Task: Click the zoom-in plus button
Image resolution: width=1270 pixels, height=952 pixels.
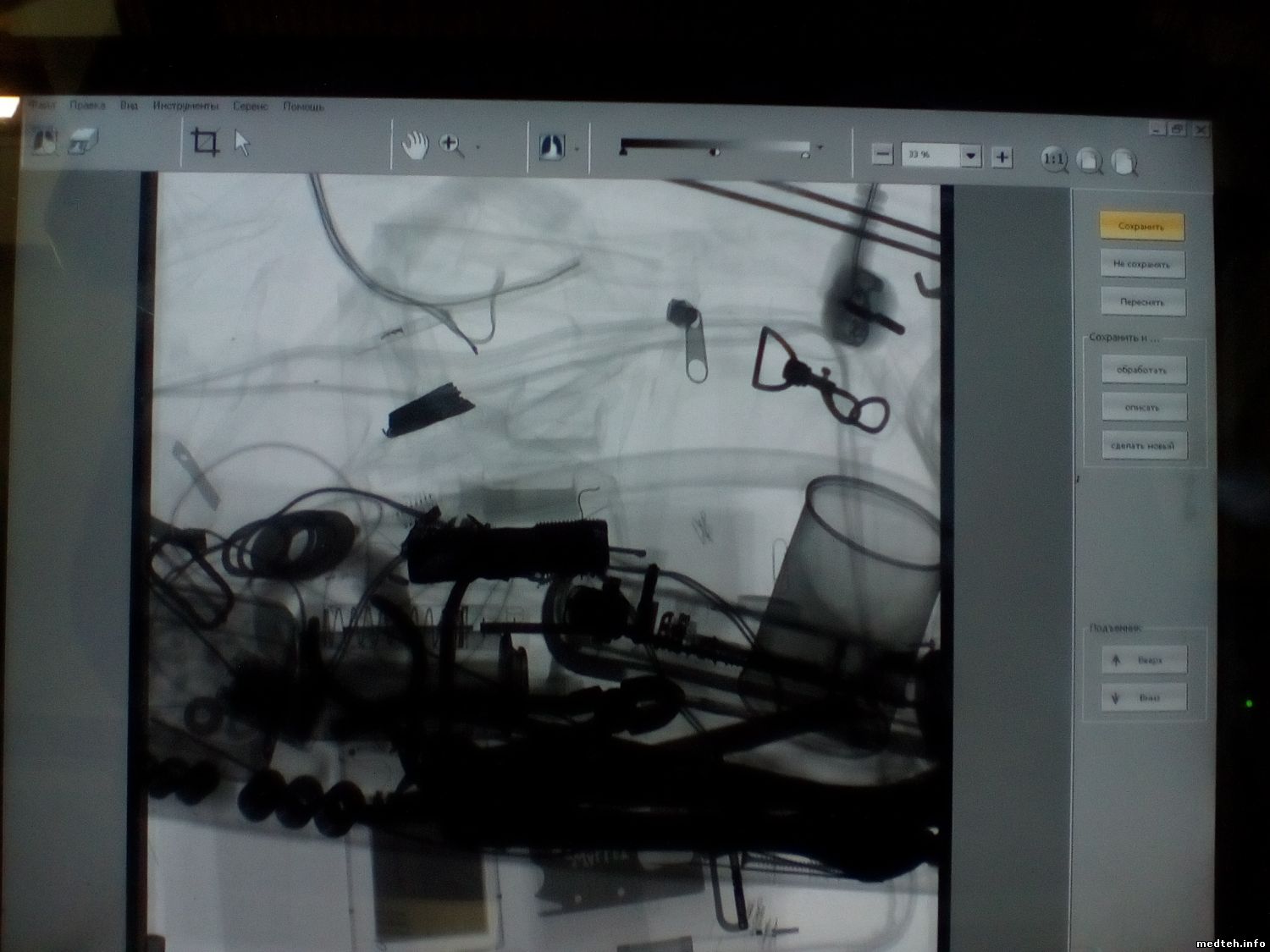Action: [1002, 156]
